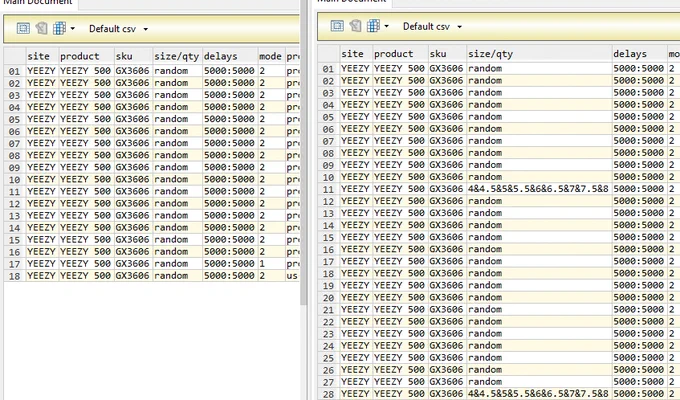This screenshot has height=400, width=680.
Task: Select the size/qty column header in right pane
Action: [539, 54]
